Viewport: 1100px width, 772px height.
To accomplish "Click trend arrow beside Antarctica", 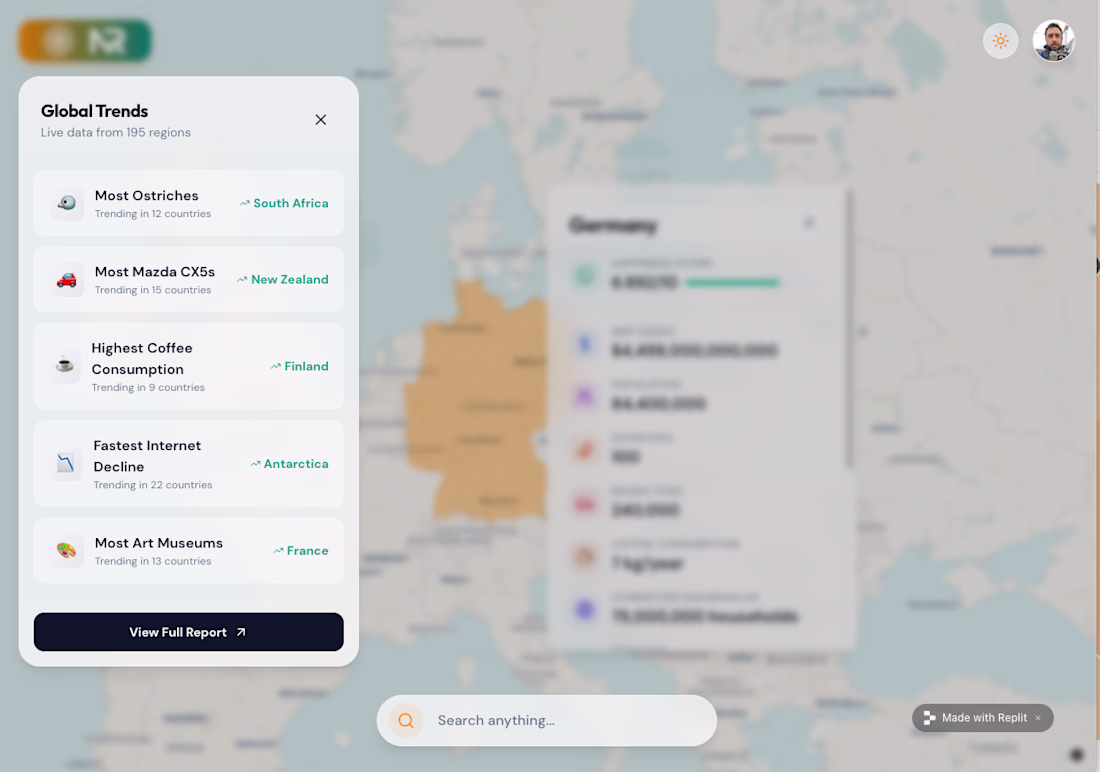I will (255, 464).
